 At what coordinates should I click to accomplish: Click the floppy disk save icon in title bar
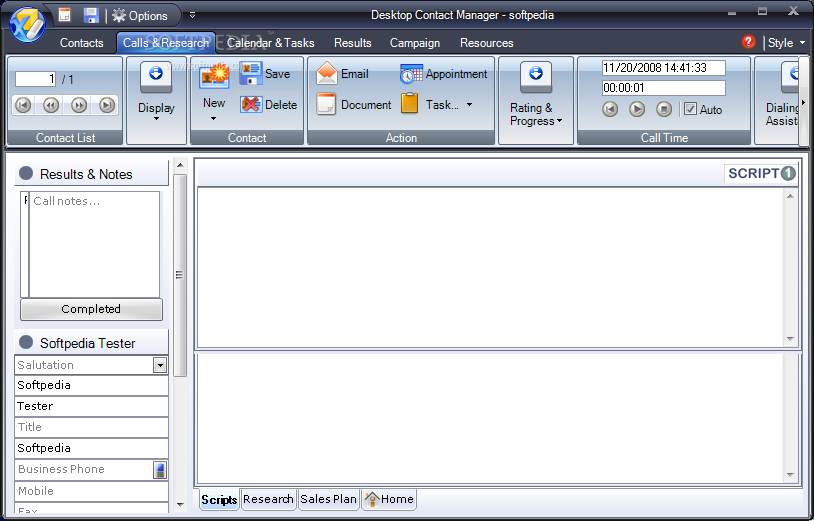click(91, 15)
